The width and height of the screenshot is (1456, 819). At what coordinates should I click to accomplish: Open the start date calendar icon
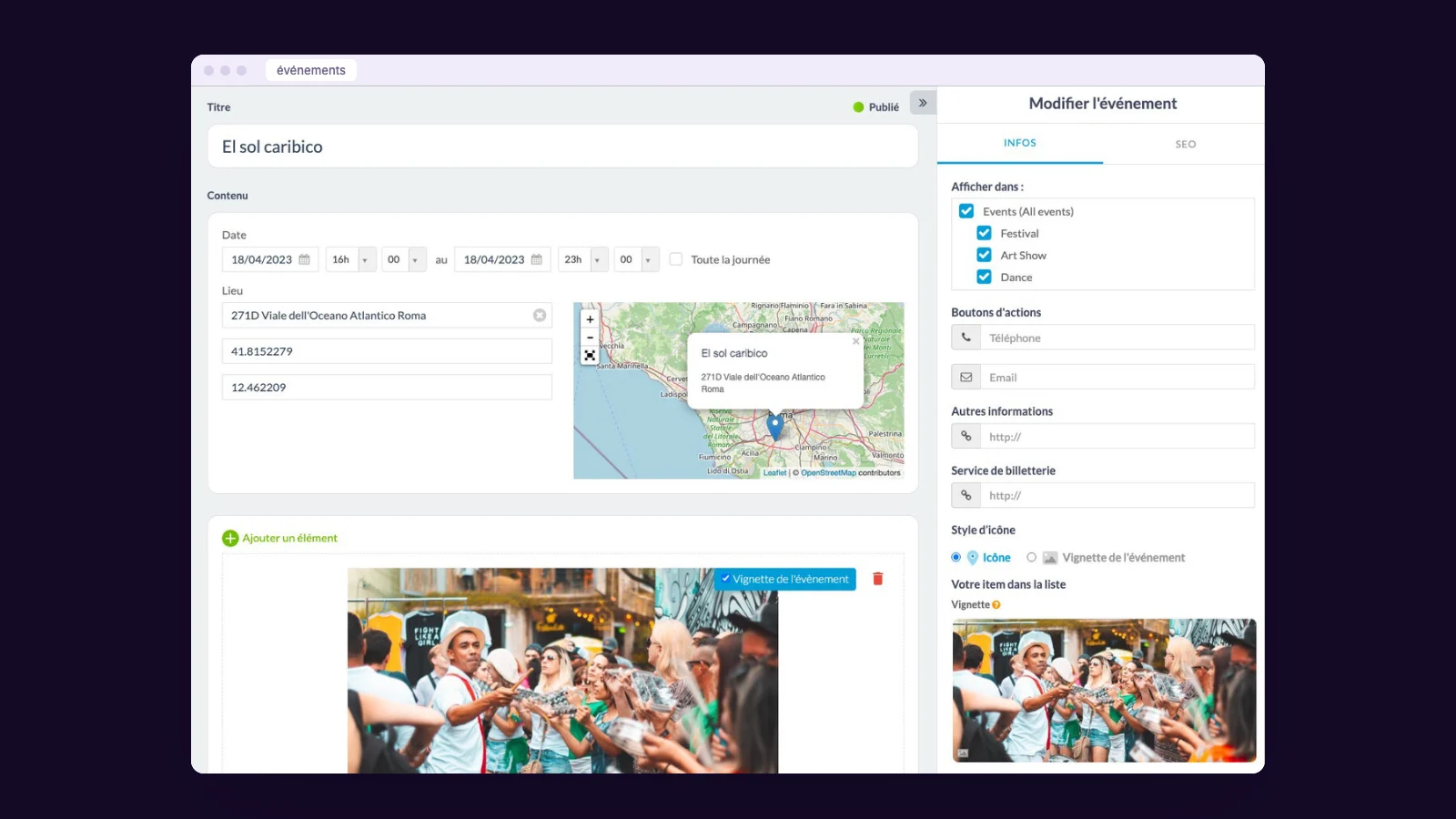[x=305, y=259]
